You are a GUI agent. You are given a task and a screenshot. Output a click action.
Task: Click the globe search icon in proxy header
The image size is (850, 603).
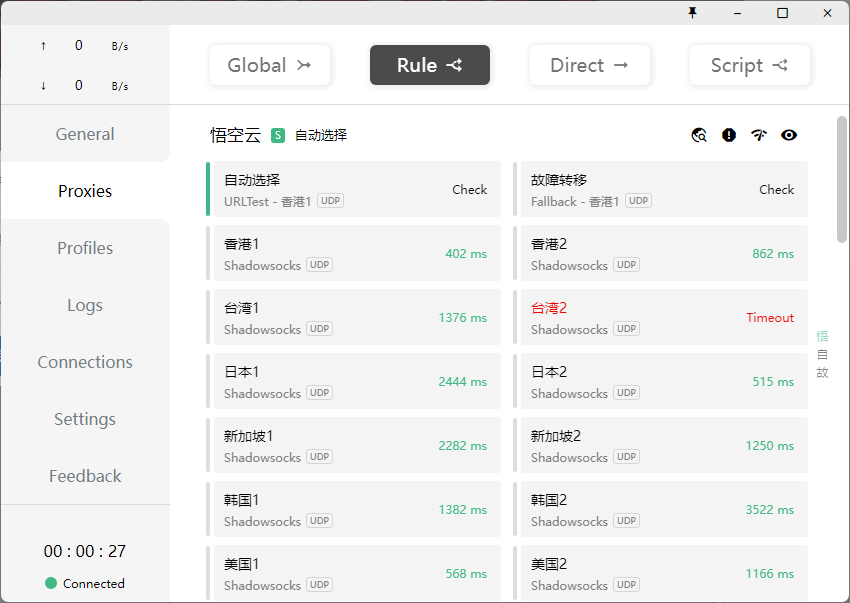click(x=699, y=135)
